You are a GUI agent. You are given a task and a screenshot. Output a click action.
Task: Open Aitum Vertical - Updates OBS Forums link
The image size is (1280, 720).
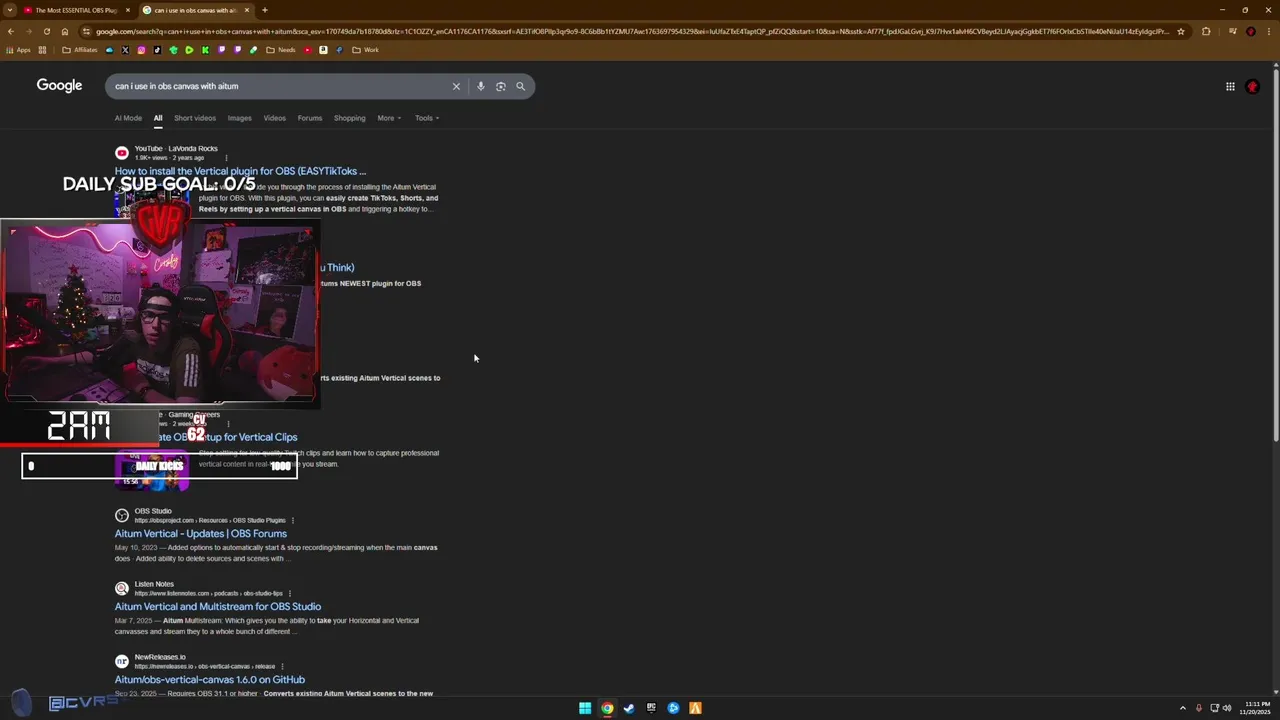200,534
